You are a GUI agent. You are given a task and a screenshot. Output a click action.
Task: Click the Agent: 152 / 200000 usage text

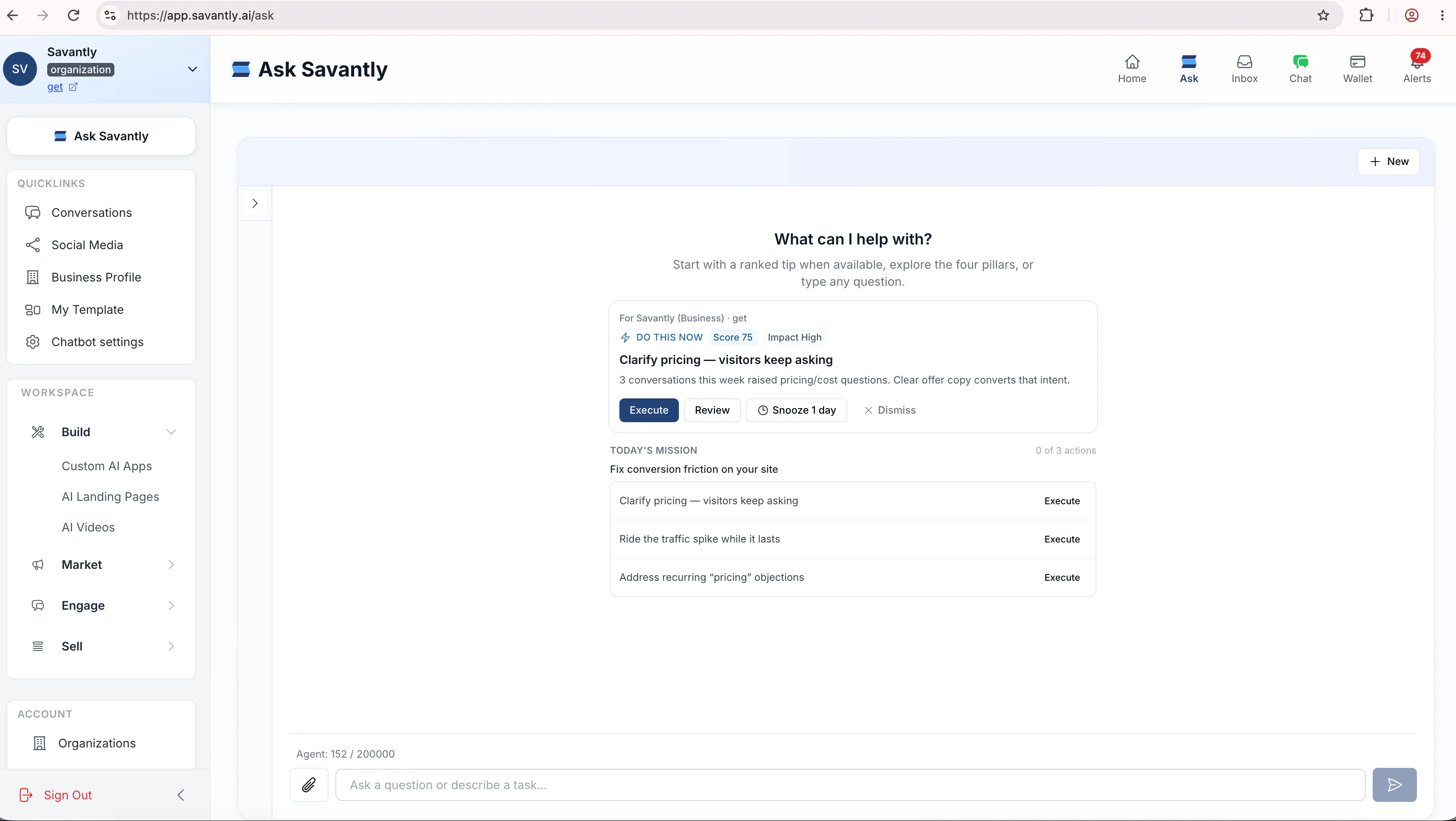(x=345, y=754)
